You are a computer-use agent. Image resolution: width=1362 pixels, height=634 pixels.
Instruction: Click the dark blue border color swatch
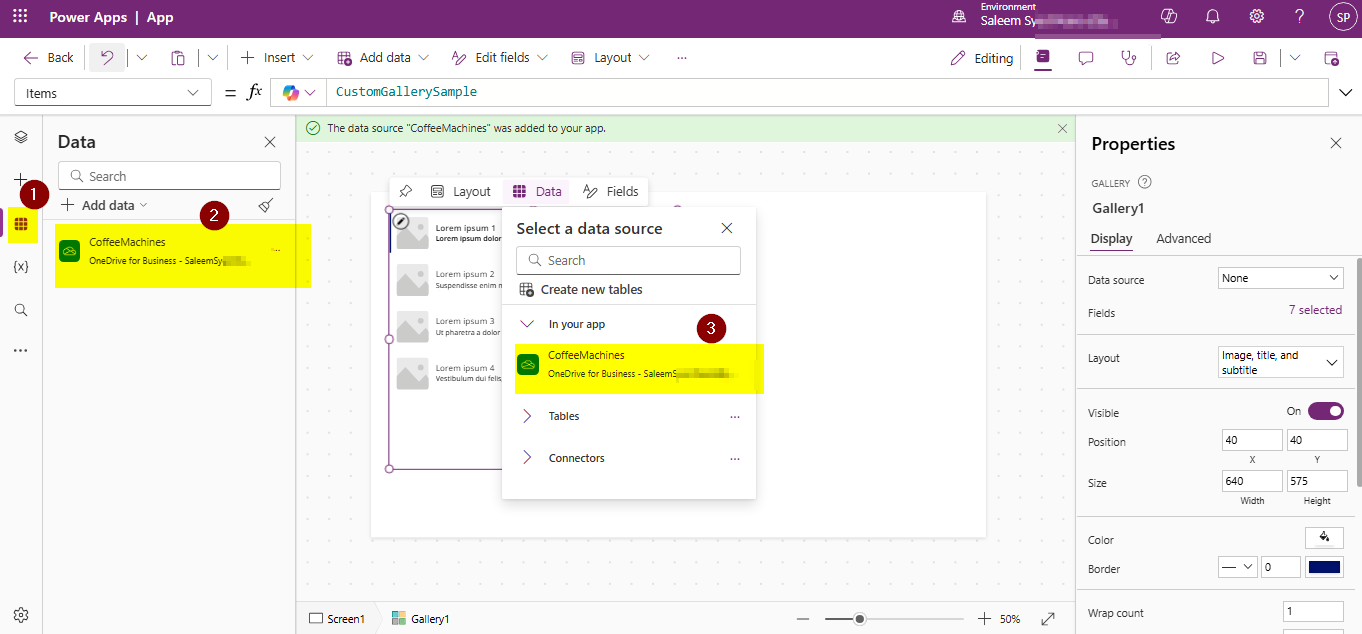click(x=1324, y=567)
